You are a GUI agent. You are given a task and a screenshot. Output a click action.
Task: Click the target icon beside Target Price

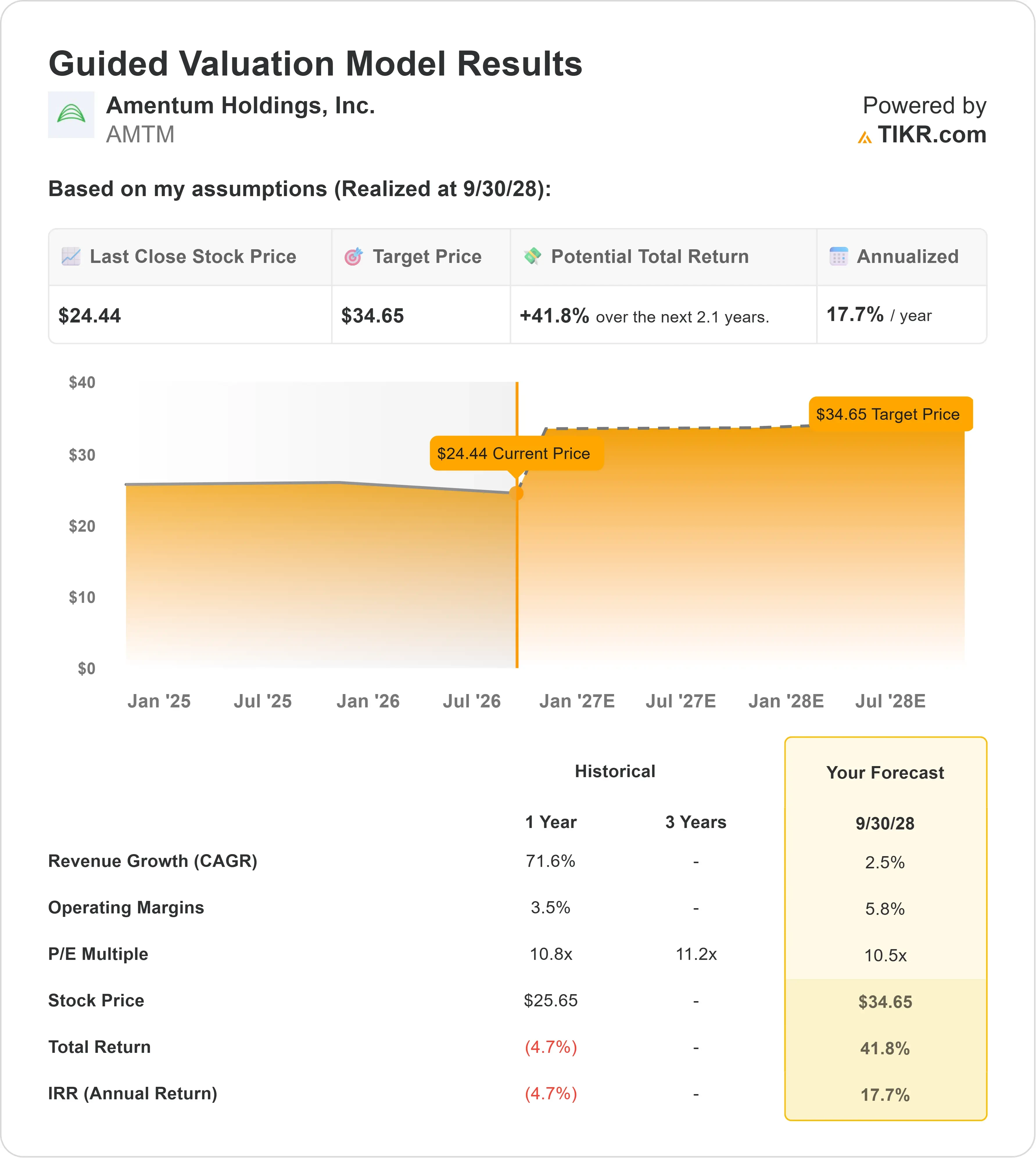(354, 256)
